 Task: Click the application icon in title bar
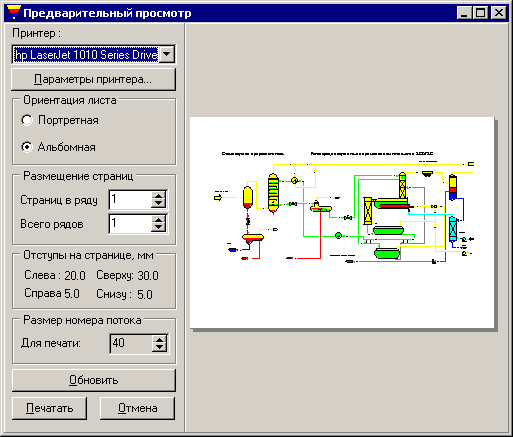click(14, 13)
